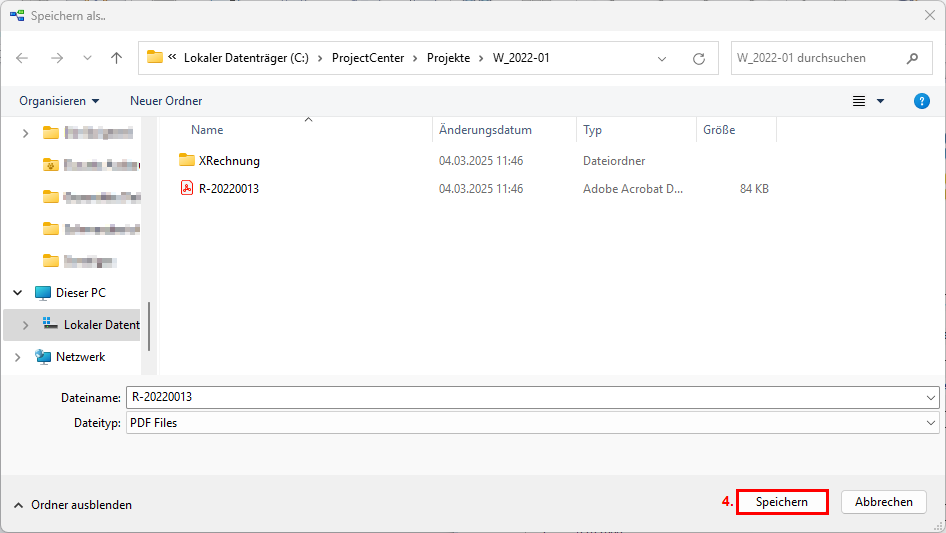Screen dimensions: 946x533
Task: Collapse the Dieser PC tree node
Action: tap(18, 293)
